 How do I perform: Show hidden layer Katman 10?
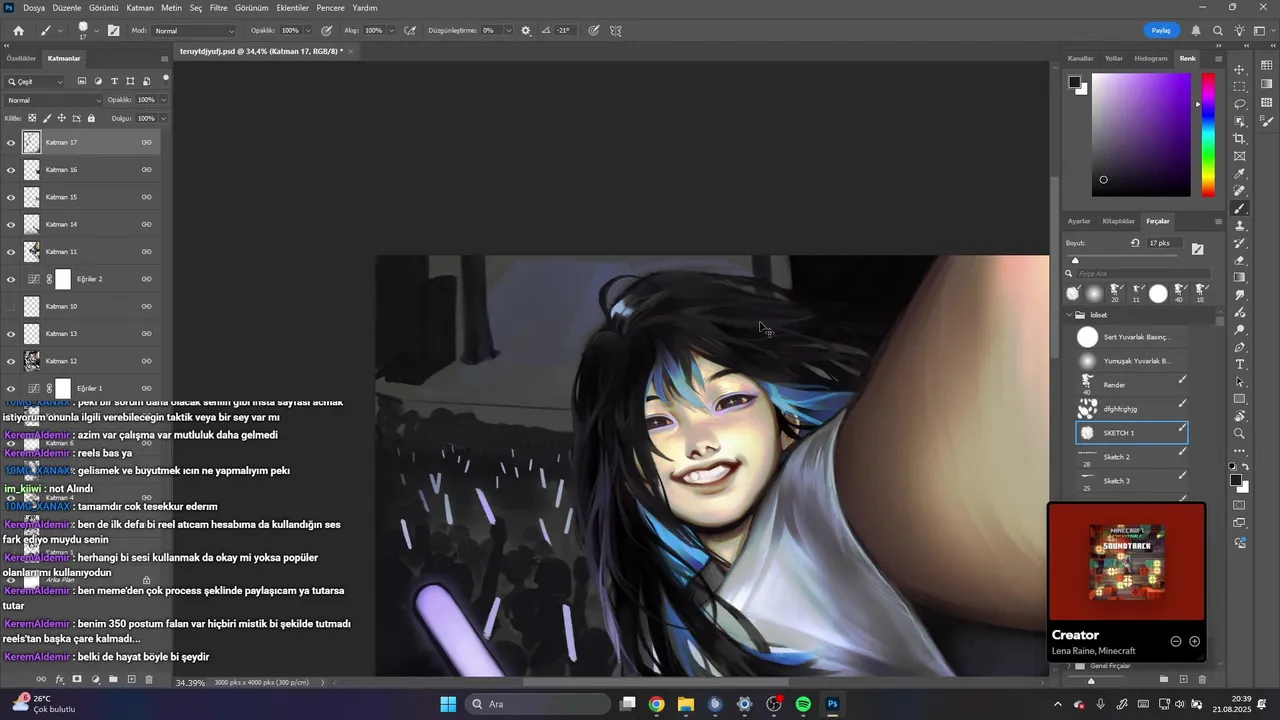coord(11,307)
